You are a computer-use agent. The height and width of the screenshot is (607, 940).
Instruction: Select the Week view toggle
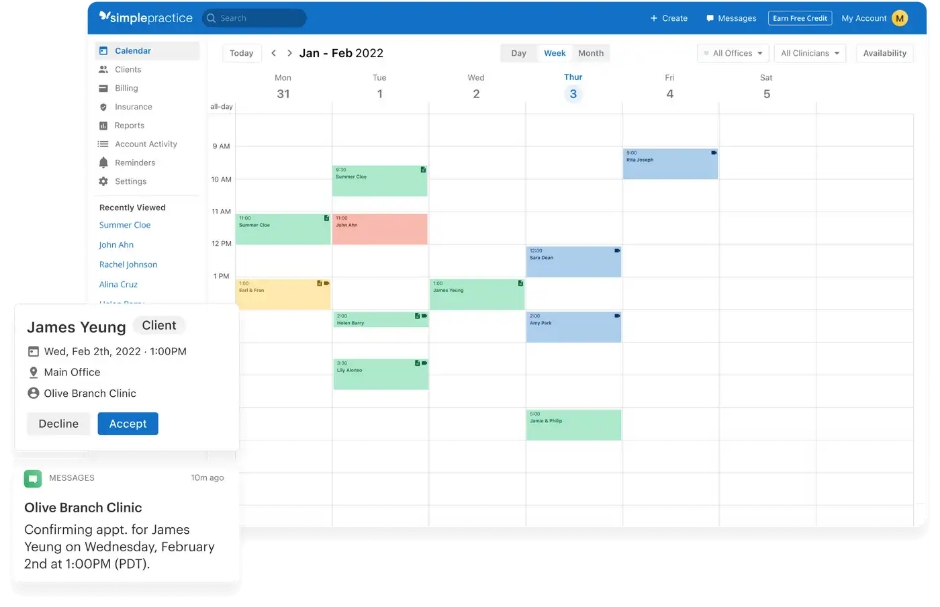(x=554, y=53)
